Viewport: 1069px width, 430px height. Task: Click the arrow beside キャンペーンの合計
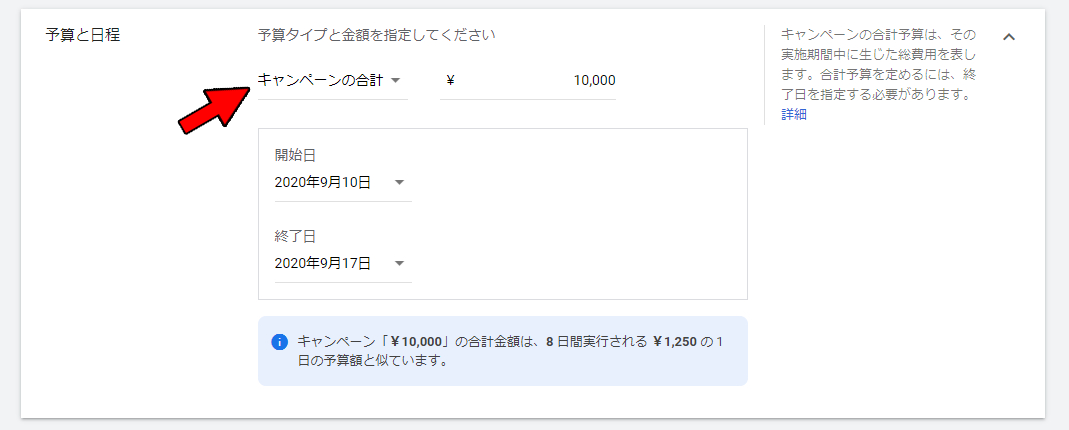[x=395, y=80]
